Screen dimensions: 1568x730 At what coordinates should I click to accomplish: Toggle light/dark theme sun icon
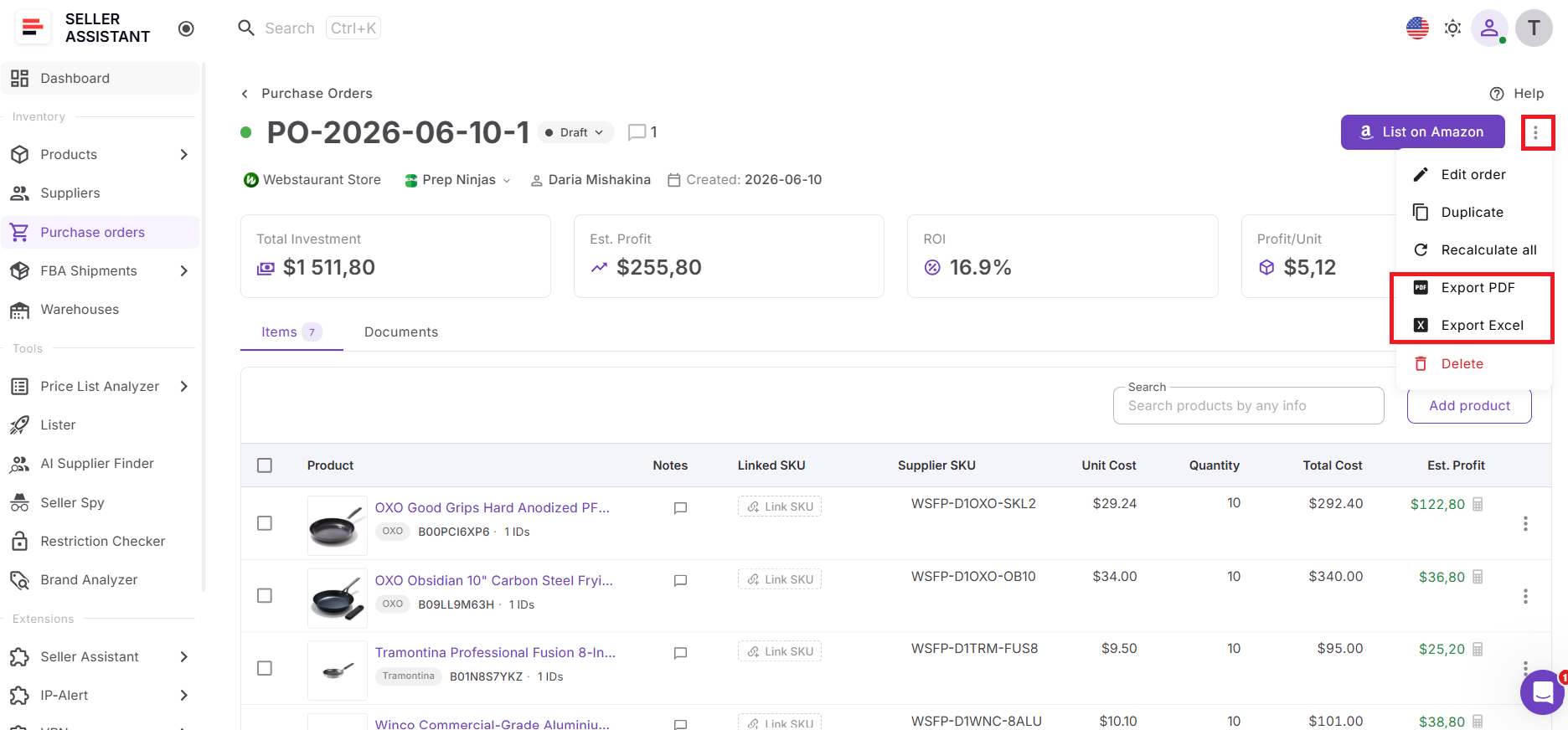pyautogui.click(x=1453, y=28)
